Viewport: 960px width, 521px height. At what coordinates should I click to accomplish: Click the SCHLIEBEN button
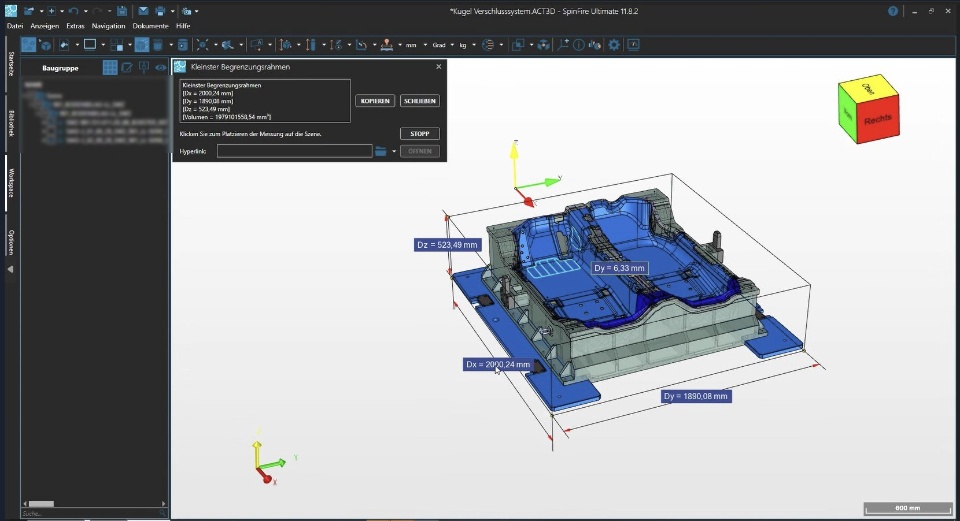click(x=420, y=101)
